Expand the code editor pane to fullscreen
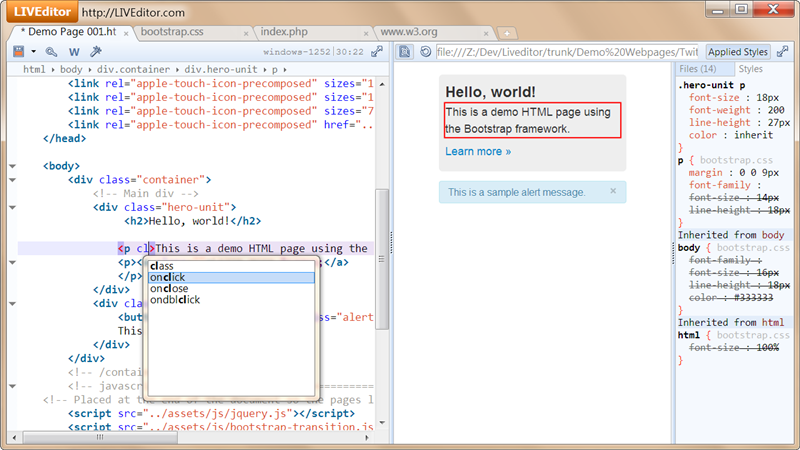 pyautogui.click(x=377, y=52)
